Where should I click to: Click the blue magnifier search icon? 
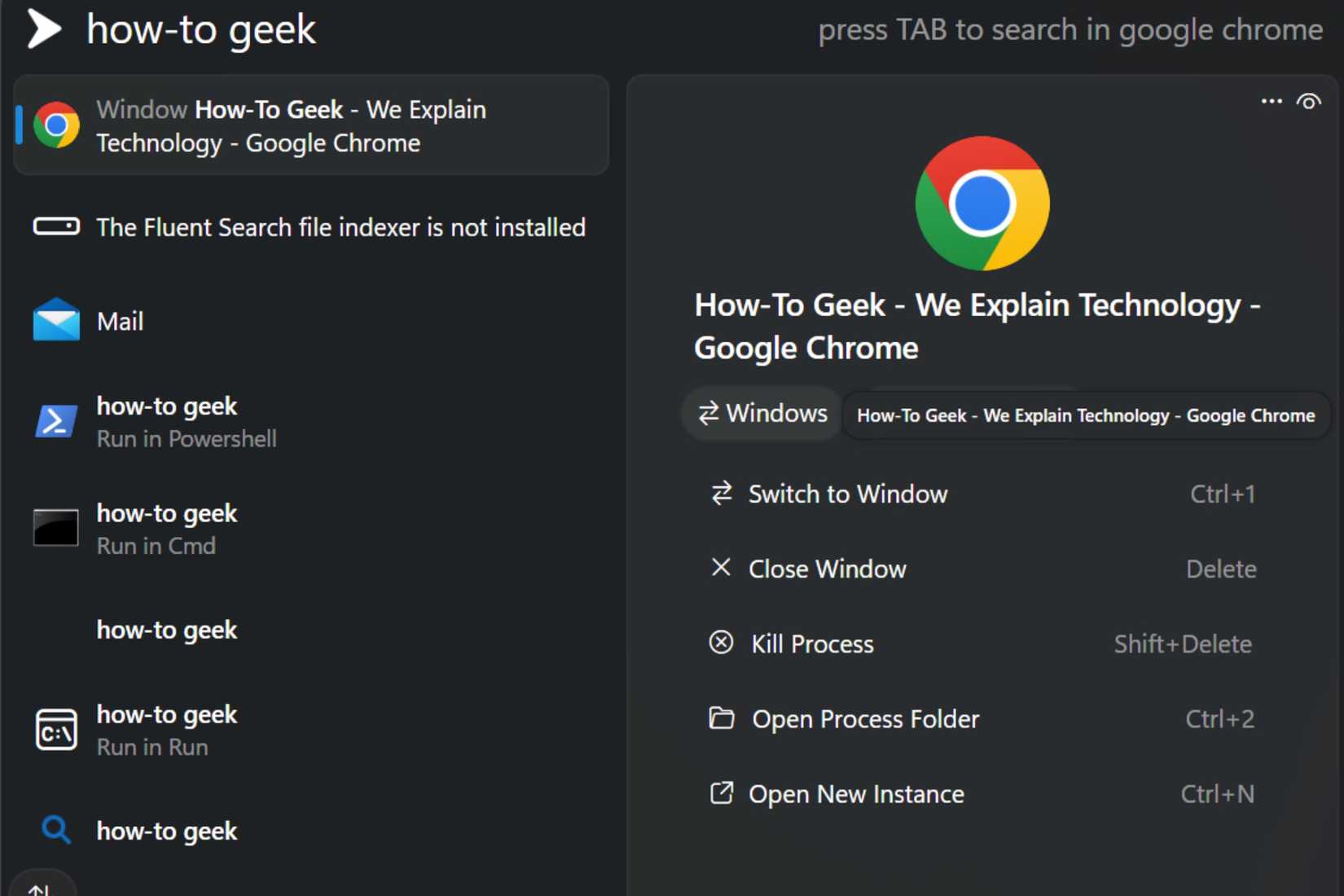(x=56, y=830)
